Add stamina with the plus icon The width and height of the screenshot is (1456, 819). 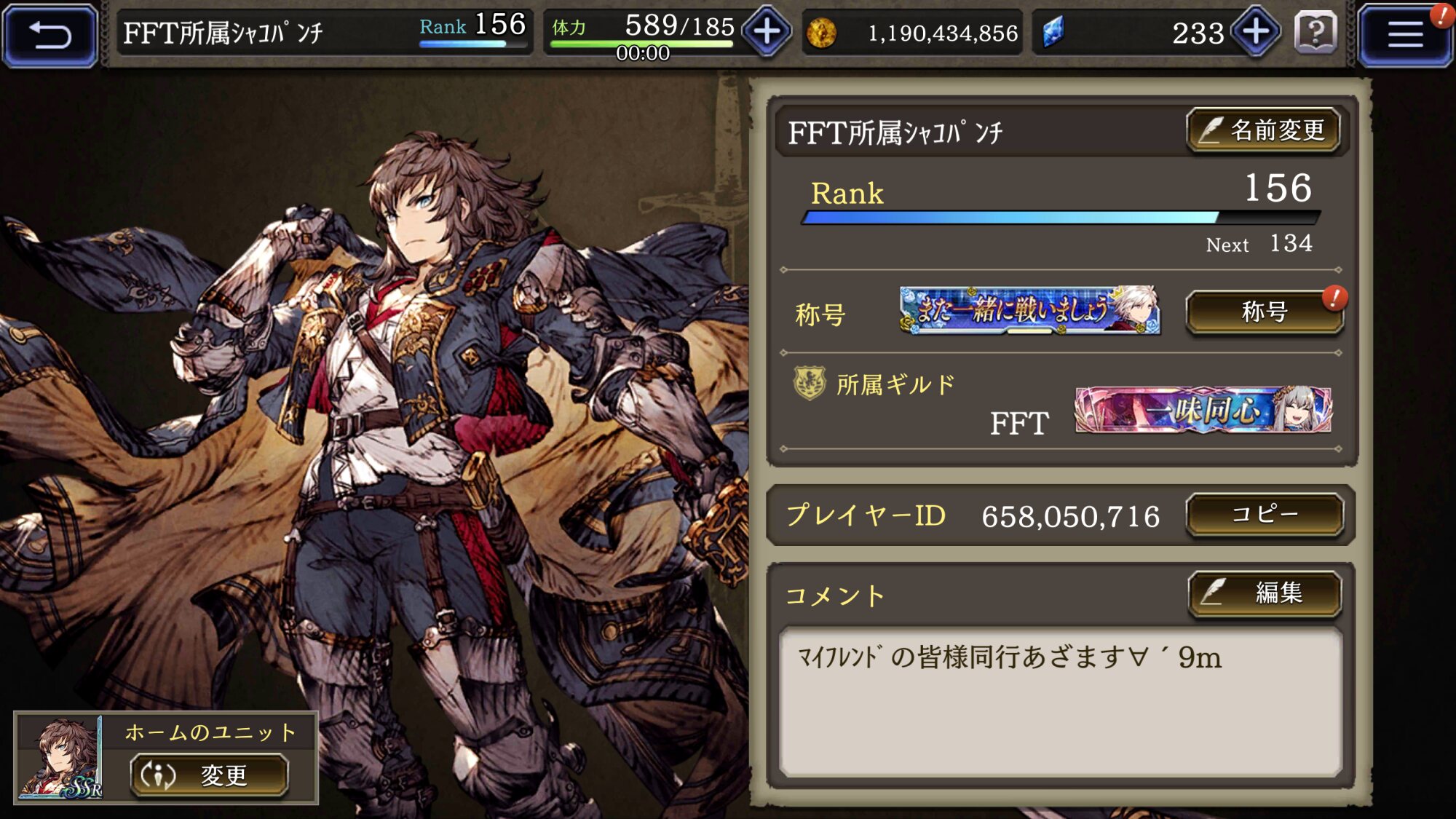(767, 32)
